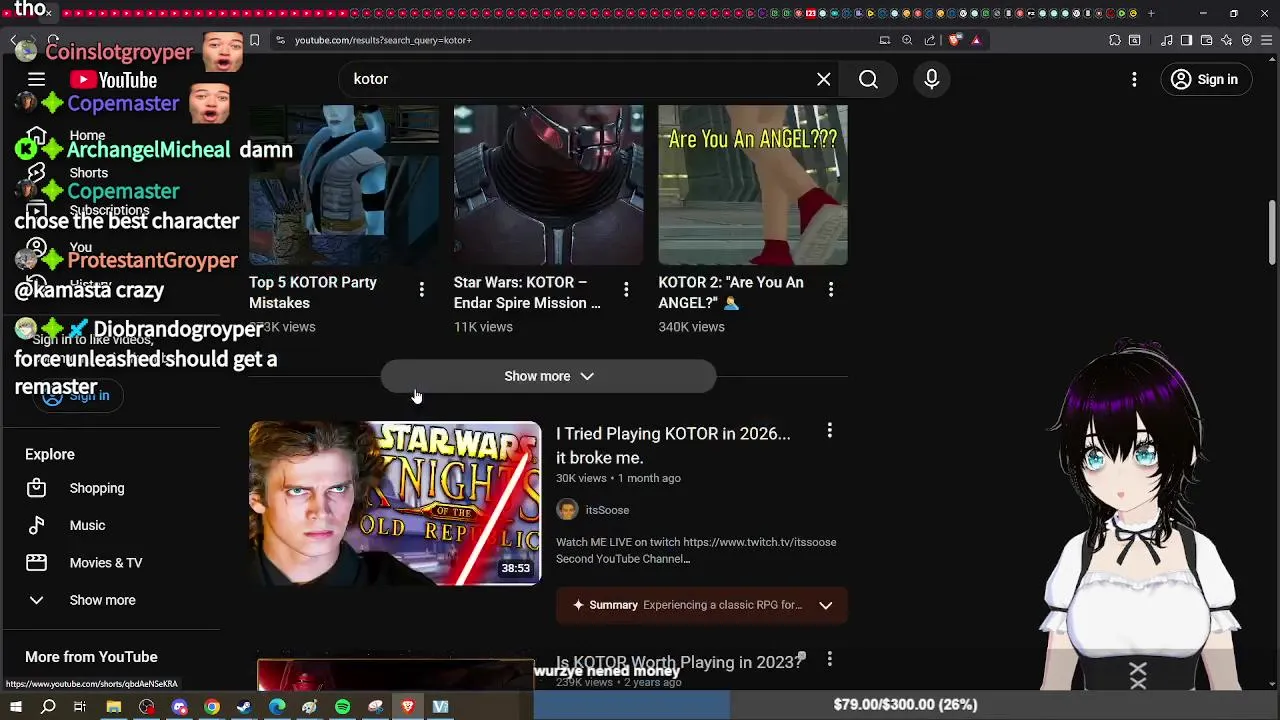Open options for 'Endar Spire Mission' short
Image resolution: width=1280 pixels, height=720 pixels.
626,289
